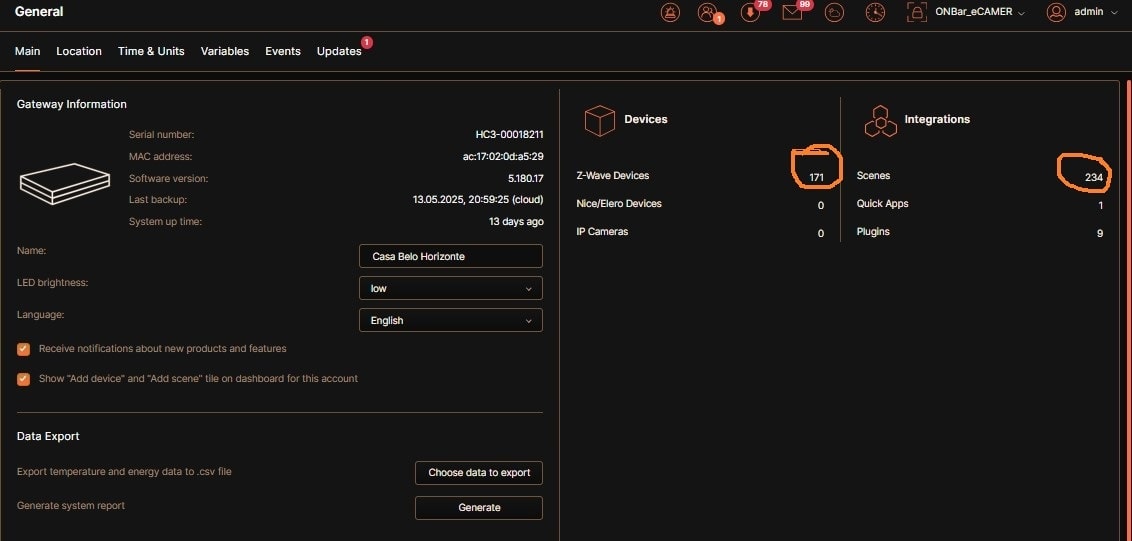Image resolution: width=1132 pixels, height=541 pixels.
Task: Click the lock profile icon beside ONBar_eCAMER
Action: pos(916,12)
